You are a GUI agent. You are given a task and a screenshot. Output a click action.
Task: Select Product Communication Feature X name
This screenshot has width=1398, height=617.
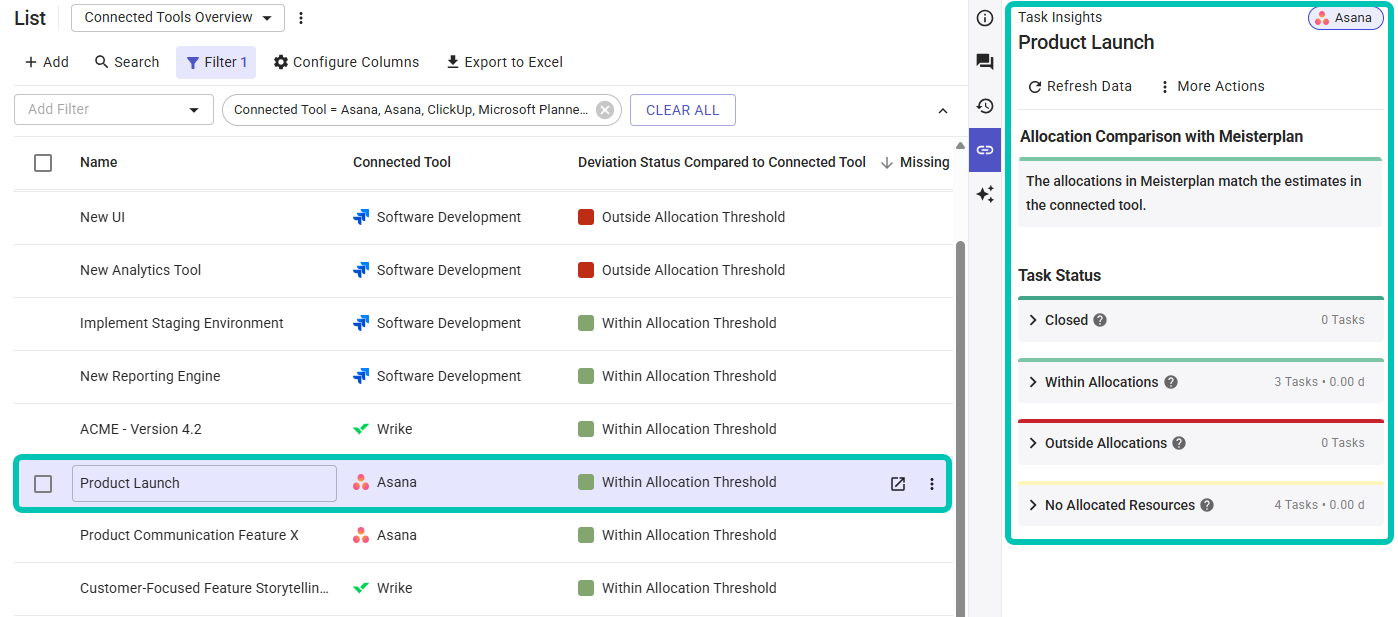coord(189,535)
